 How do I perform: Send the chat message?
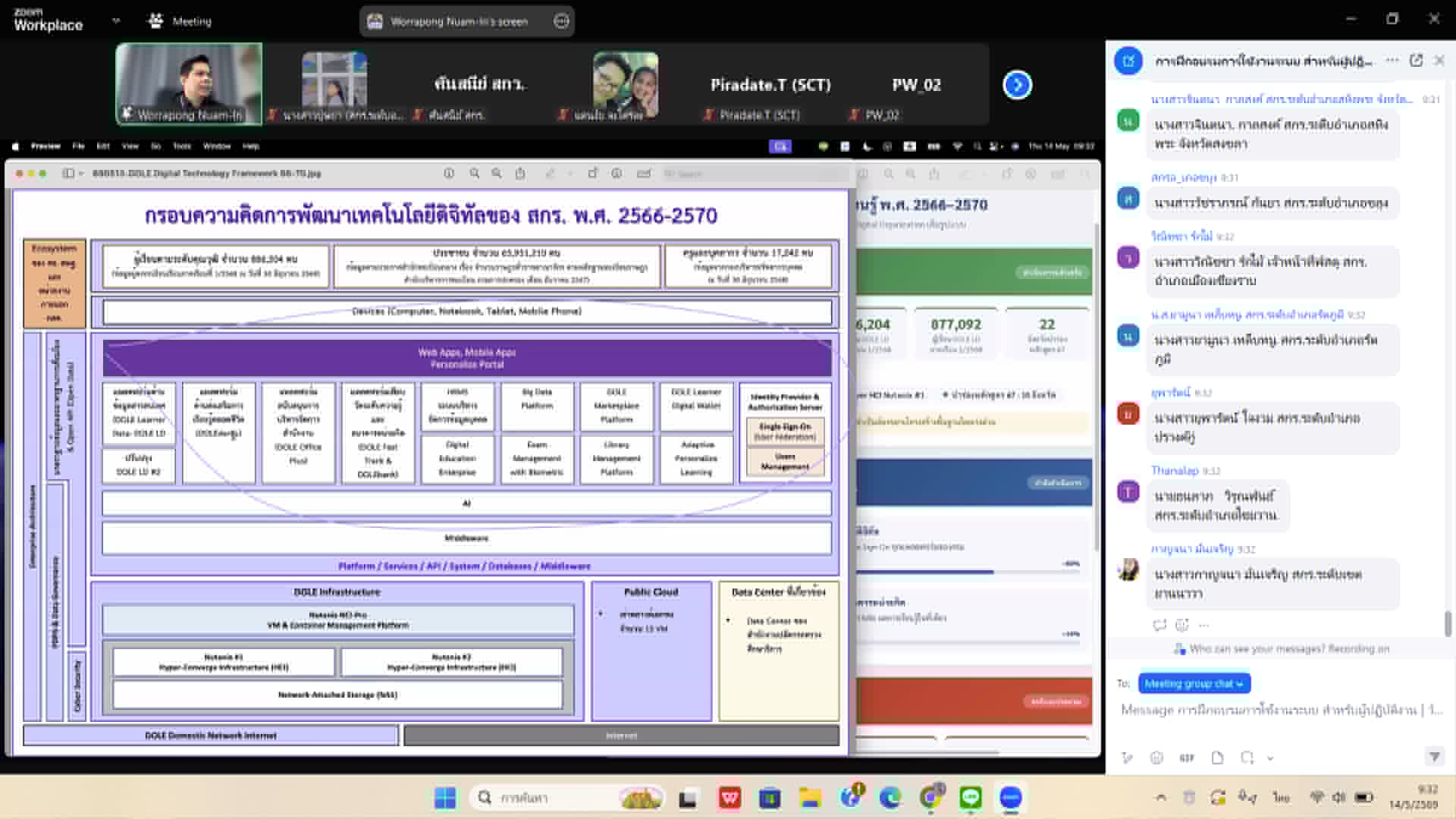pos(1434,756)
